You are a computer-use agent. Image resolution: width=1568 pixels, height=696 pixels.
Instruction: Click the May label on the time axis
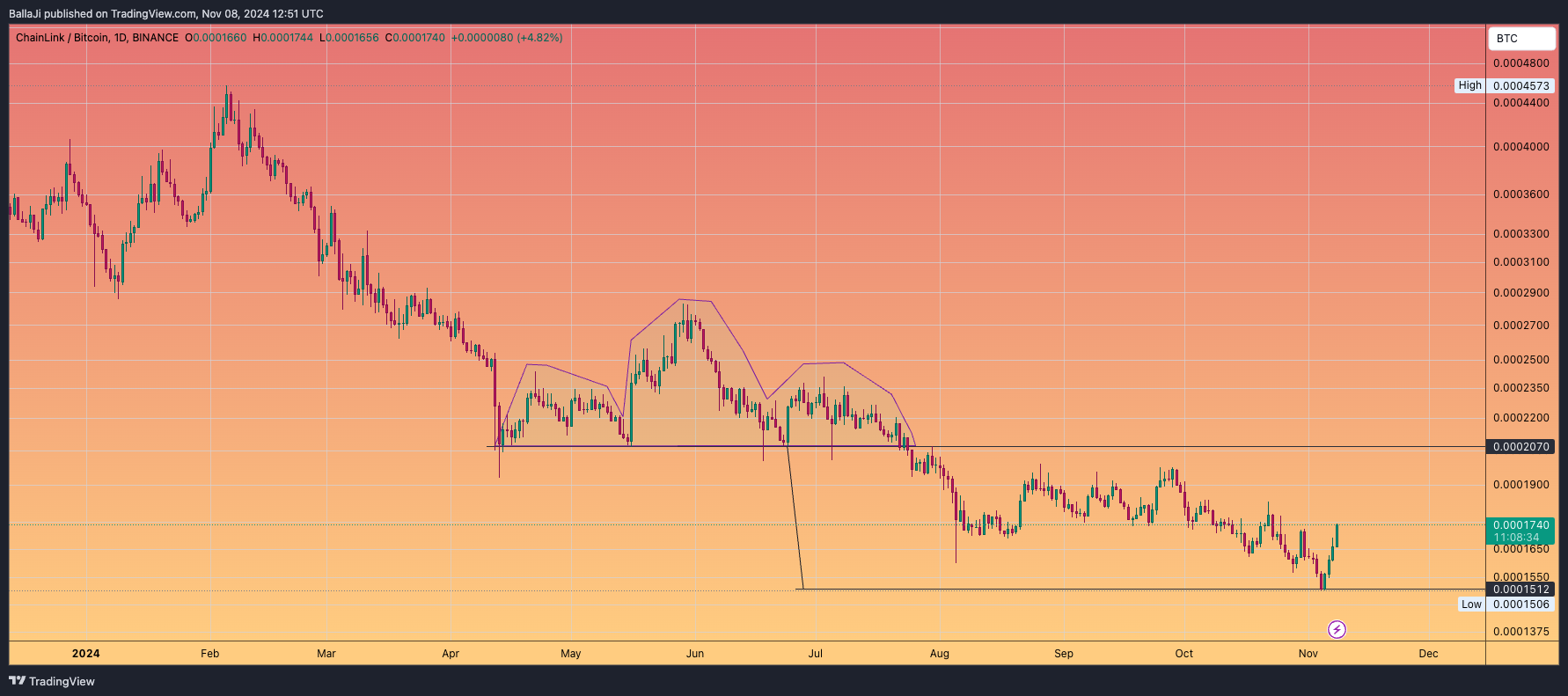click(x=571, y=653)
